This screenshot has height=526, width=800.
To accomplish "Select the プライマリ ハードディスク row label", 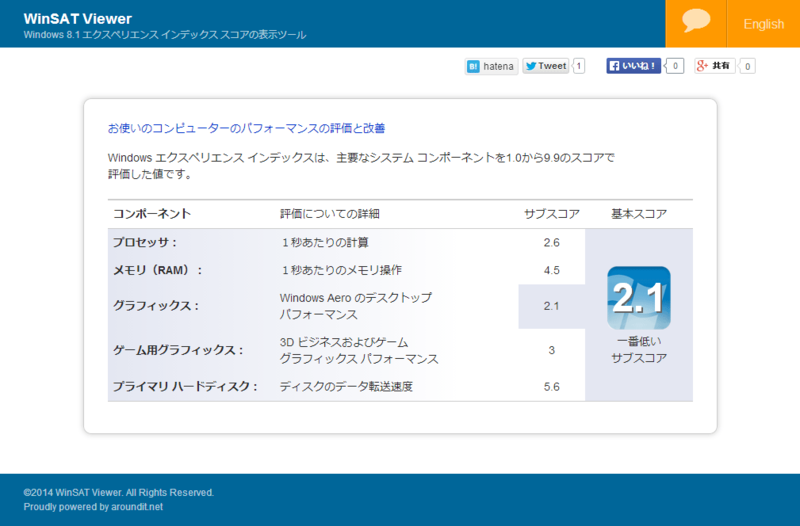I will (x=185, y=387).
